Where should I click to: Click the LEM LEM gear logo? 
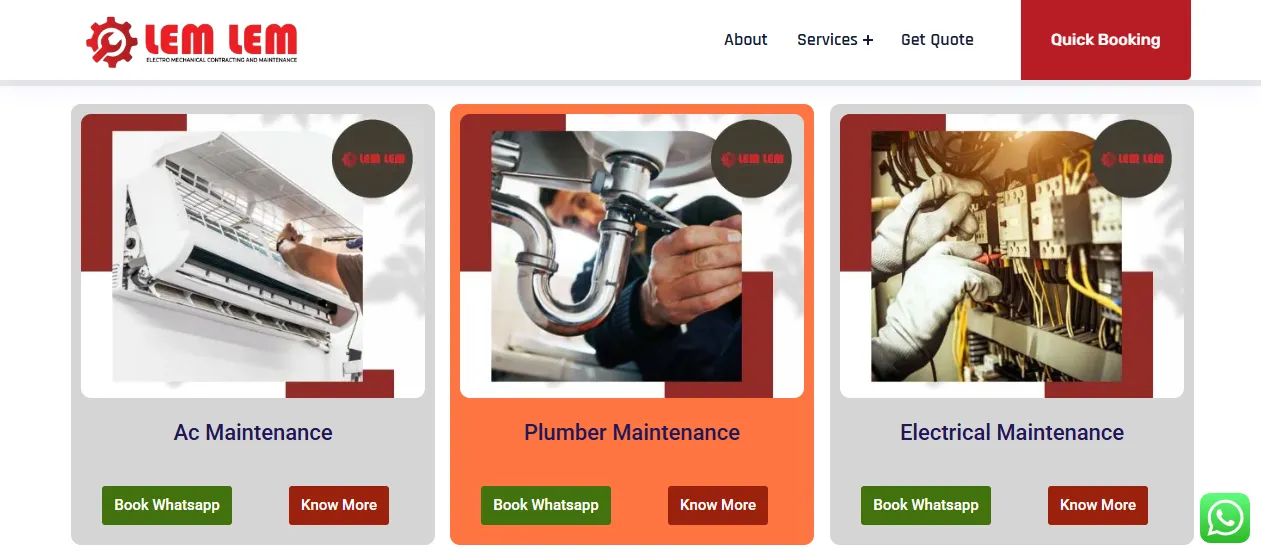192,42
